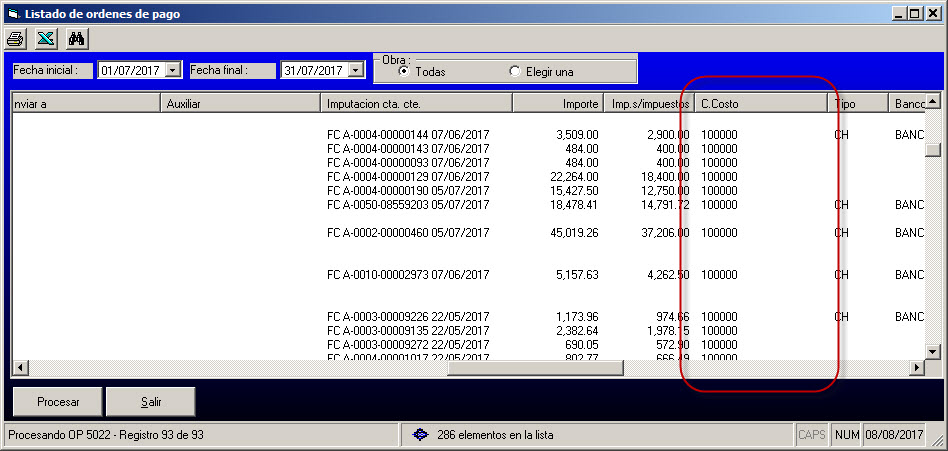
Task: Click the Auxiliar column header
Action: click(240, 103)
